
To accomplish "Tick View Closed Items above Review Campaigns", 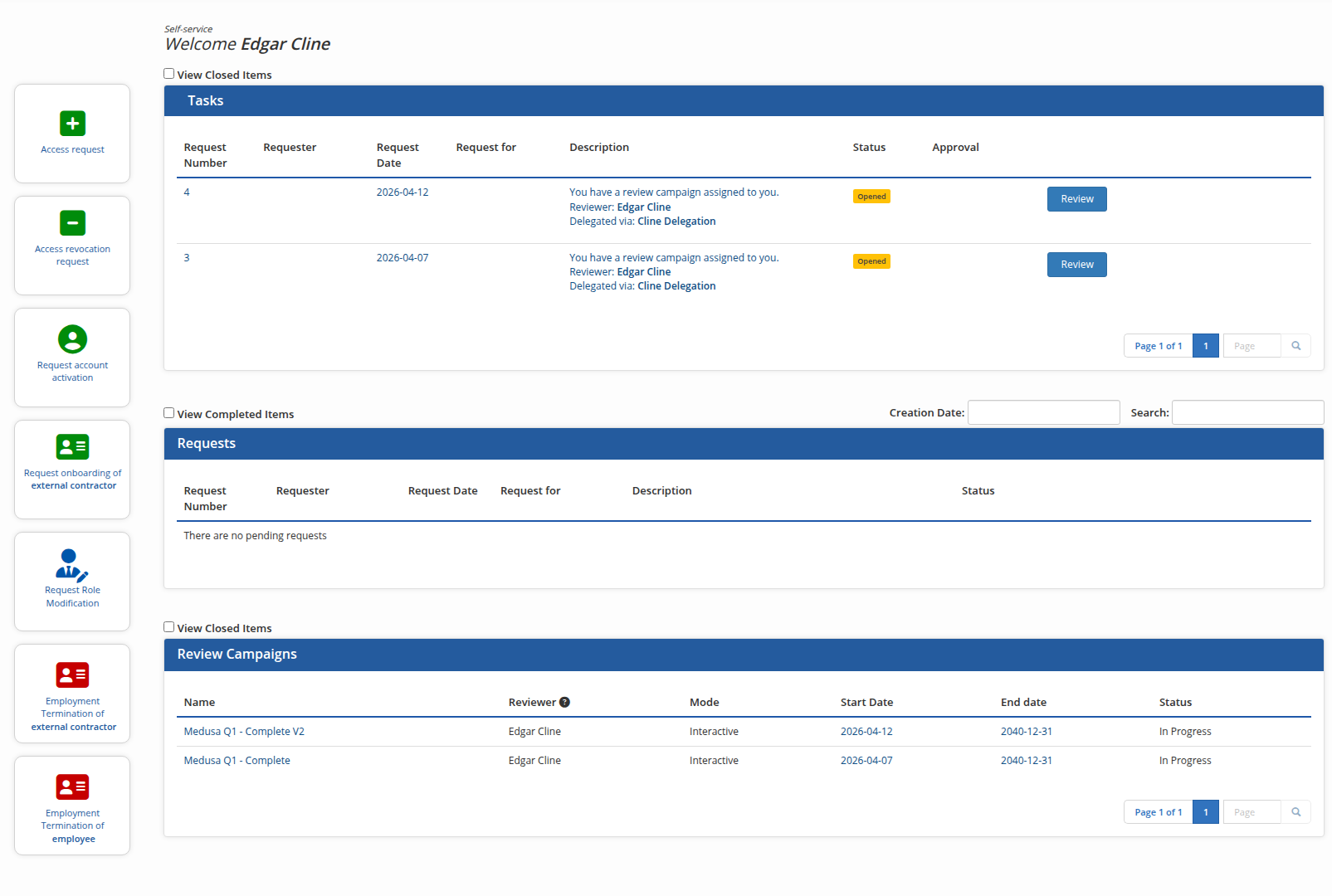I will [169, 627].
